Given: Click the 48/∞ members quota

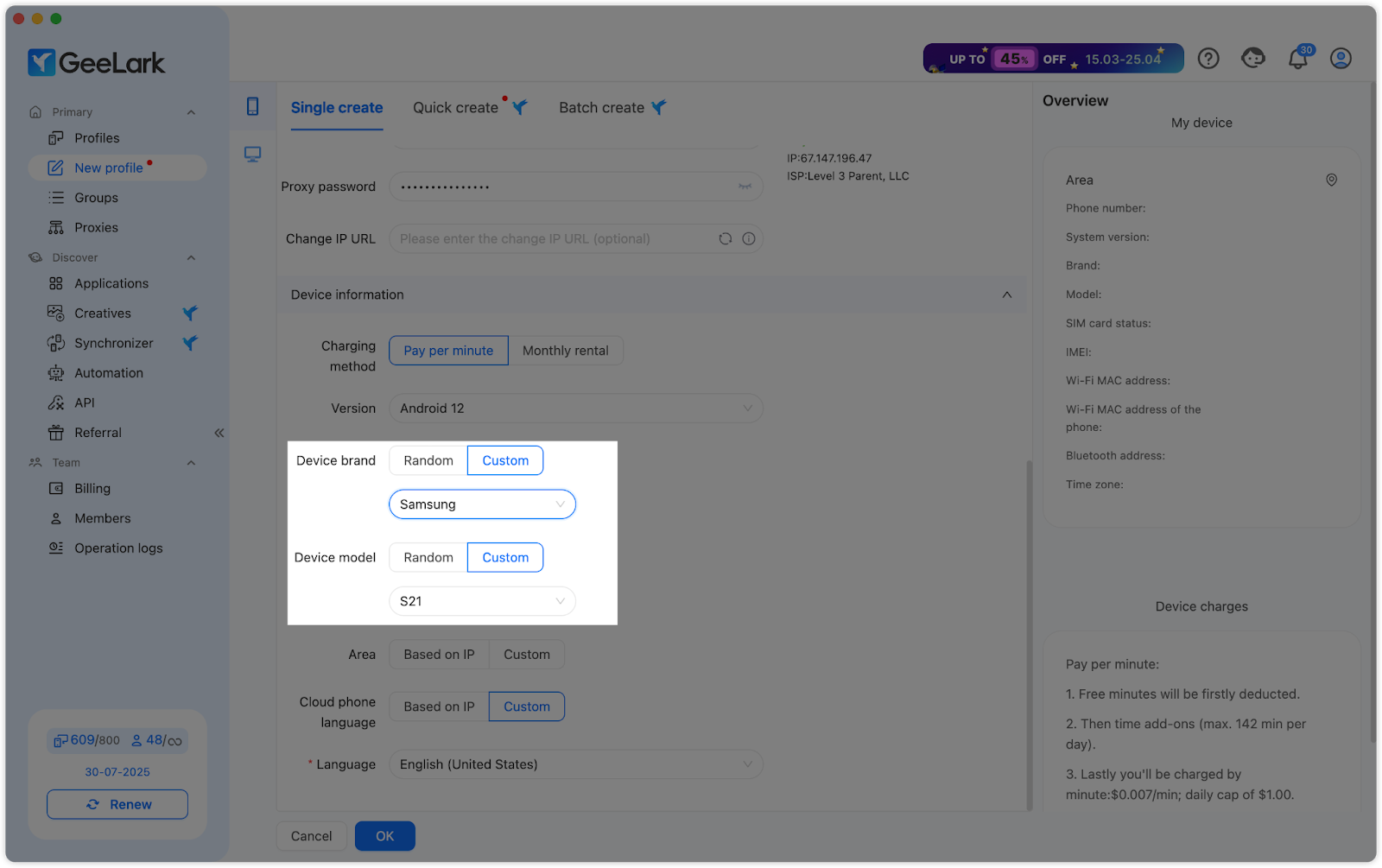Looking at the screenshot, I should click(156, 740).
